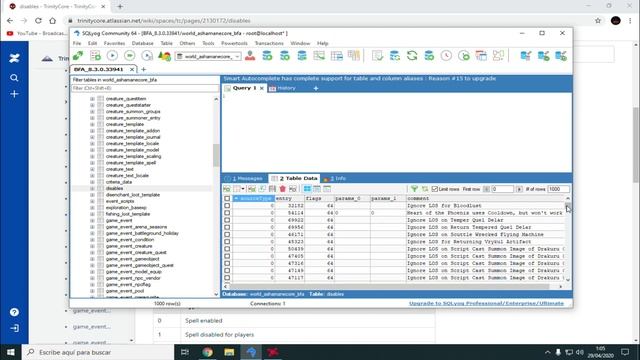Click the green filter funnel icon
Image resolution: width=640 pixels, height=360 pixels.
pyautogui.click(x=414, y=189)
